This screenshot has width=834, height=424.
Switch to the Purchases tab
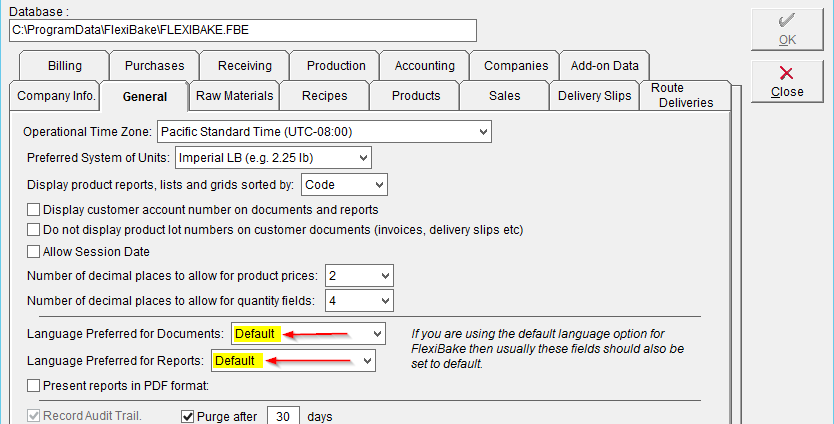[154, 66]
